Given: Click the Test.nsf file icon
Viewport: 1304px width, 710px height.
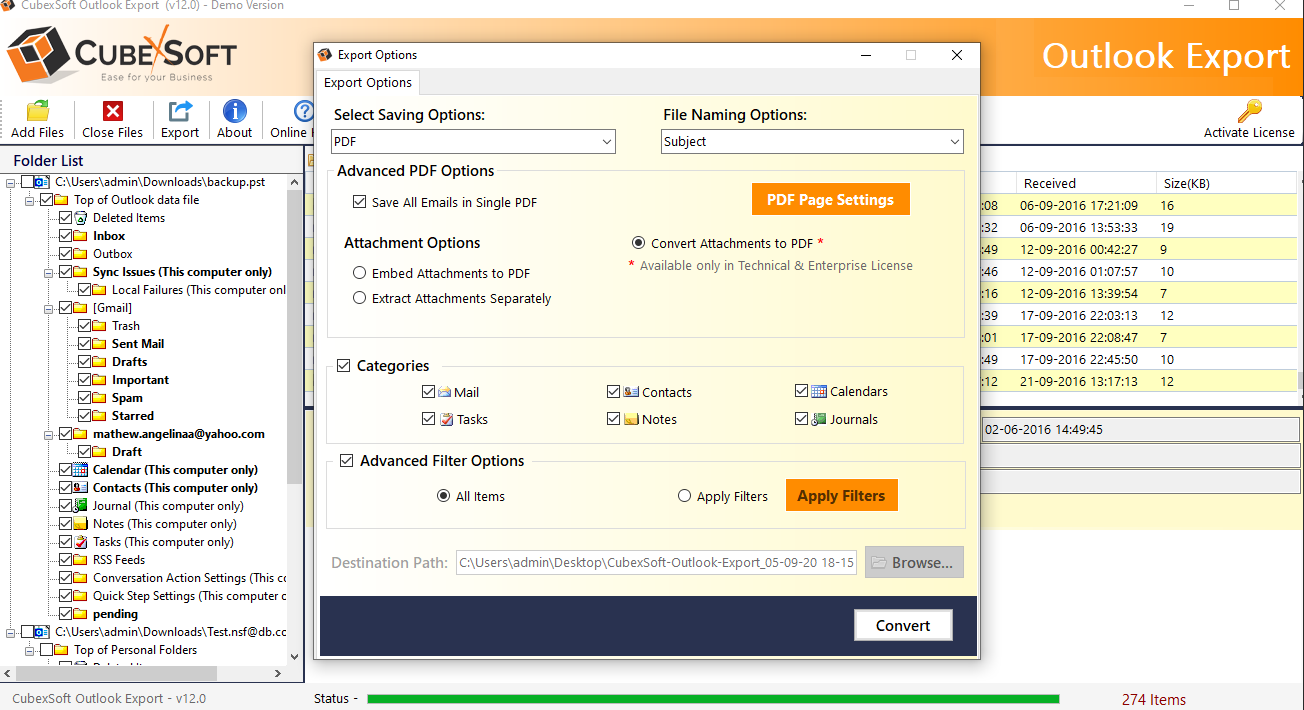Looking at the screenshot, I should [41, 632].
